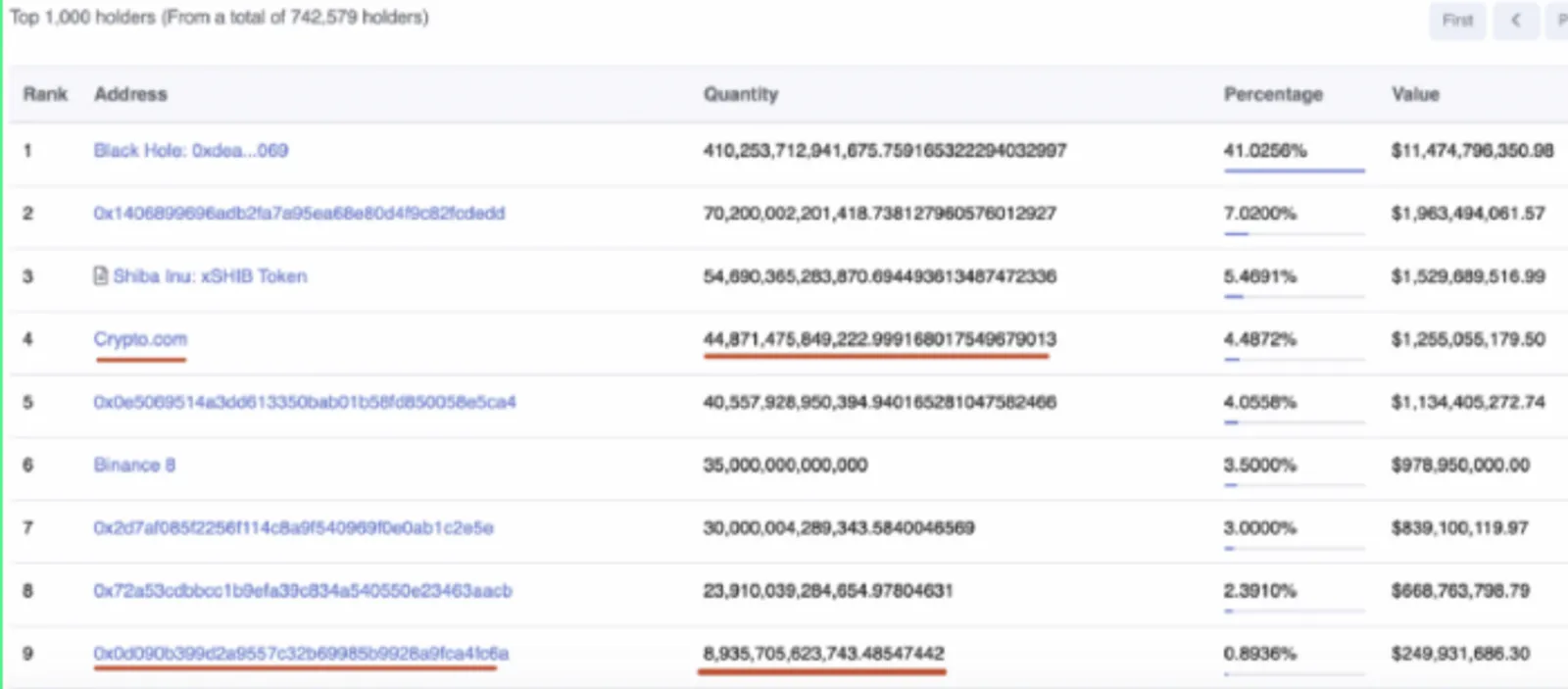Select Binance 8 quantity 35,000,000,000,000

[785, 465]
